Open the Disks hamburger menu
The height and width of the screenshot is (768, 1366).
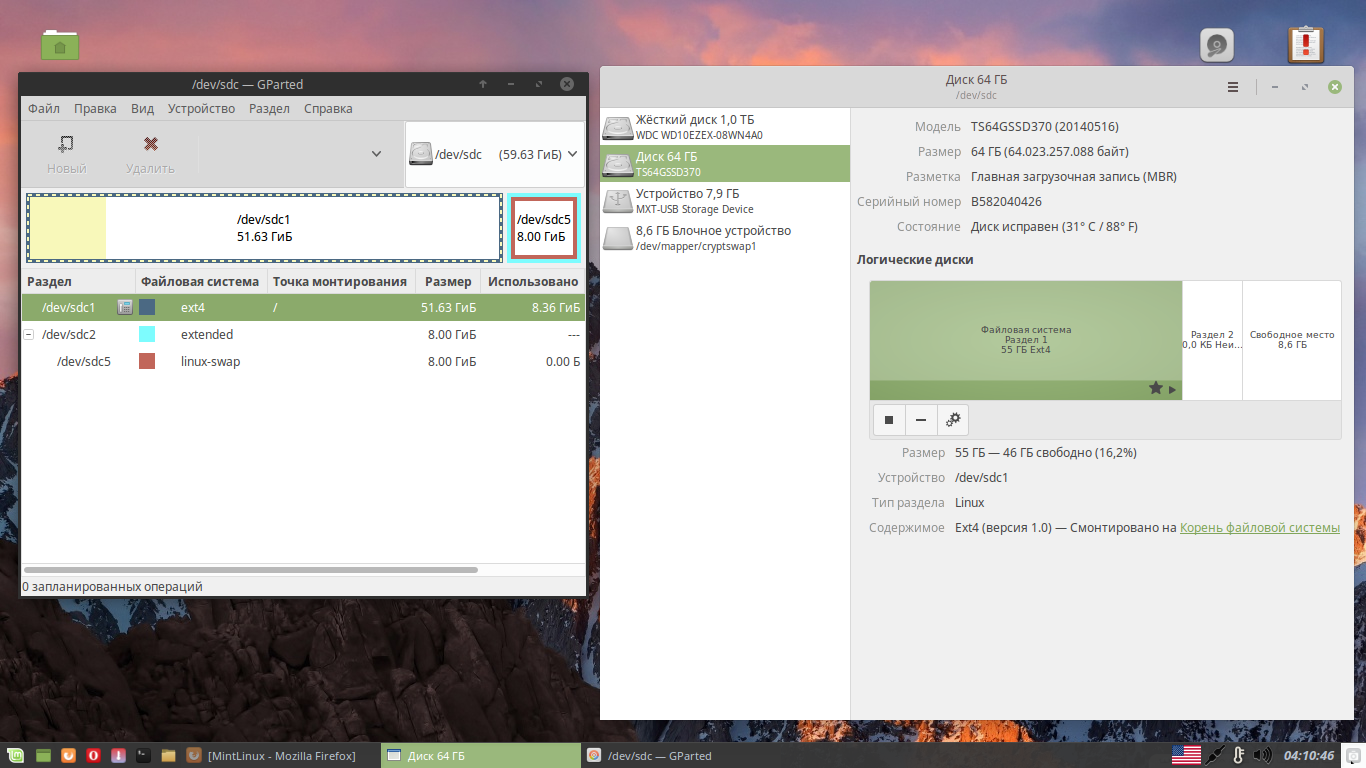tap(1233, 87)
